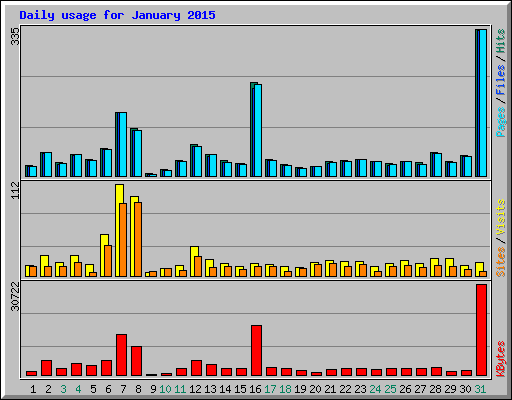The width and height of the screenshot is (512, 400).
Task: Click the day 16 hits bar
Action: (x=256, y=129)
